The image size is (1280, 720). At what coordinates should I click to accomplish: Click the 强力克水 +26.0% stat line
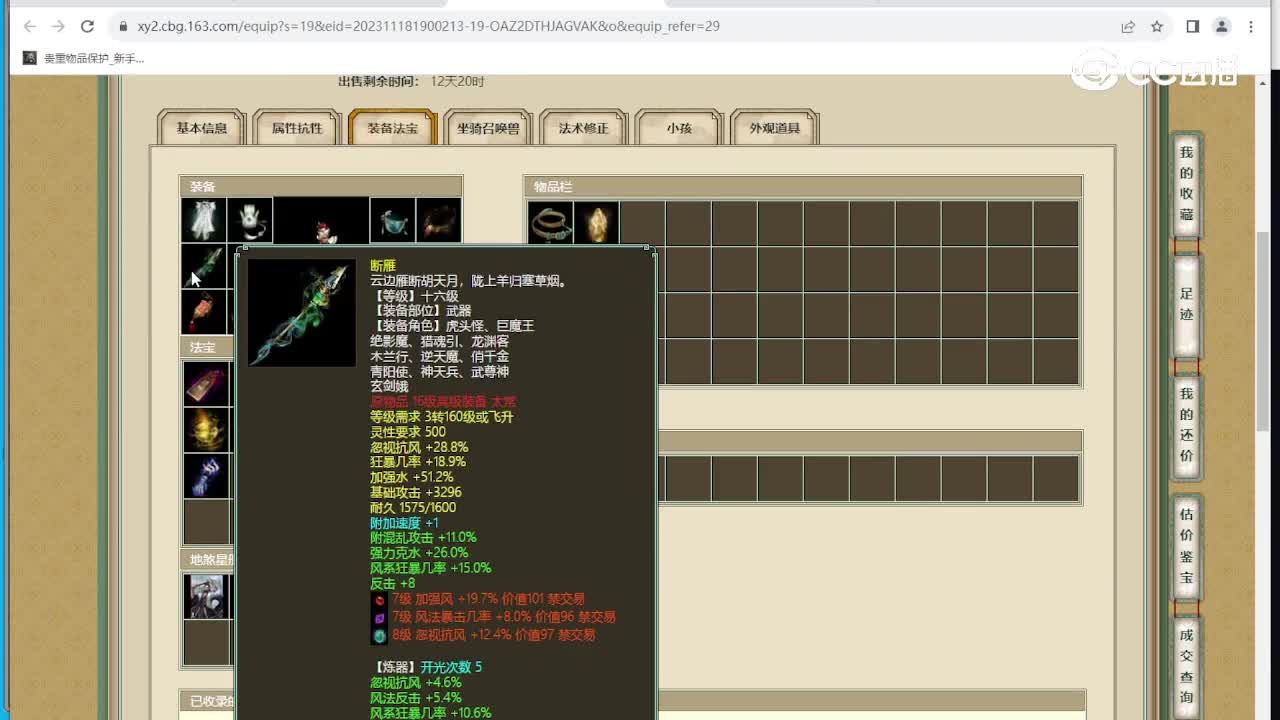[x=419, y=553]
